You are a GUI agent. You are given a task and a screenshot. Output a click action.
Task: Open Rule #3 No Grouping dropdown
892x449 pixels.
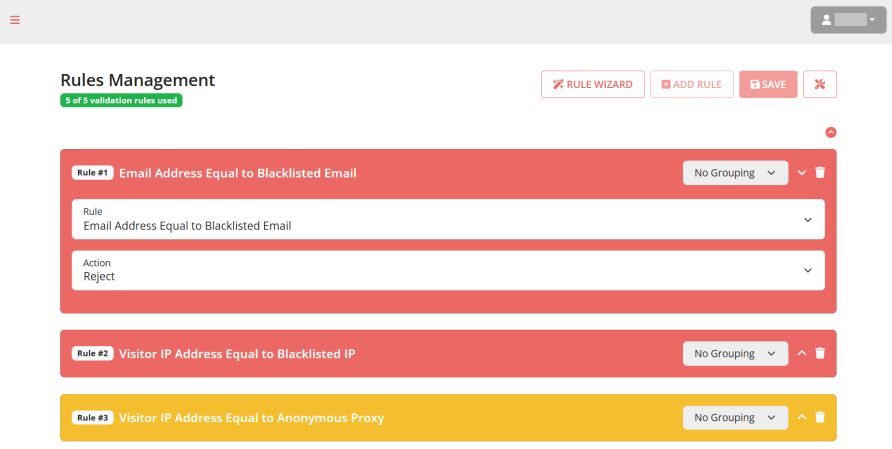[x=736, y=418]
